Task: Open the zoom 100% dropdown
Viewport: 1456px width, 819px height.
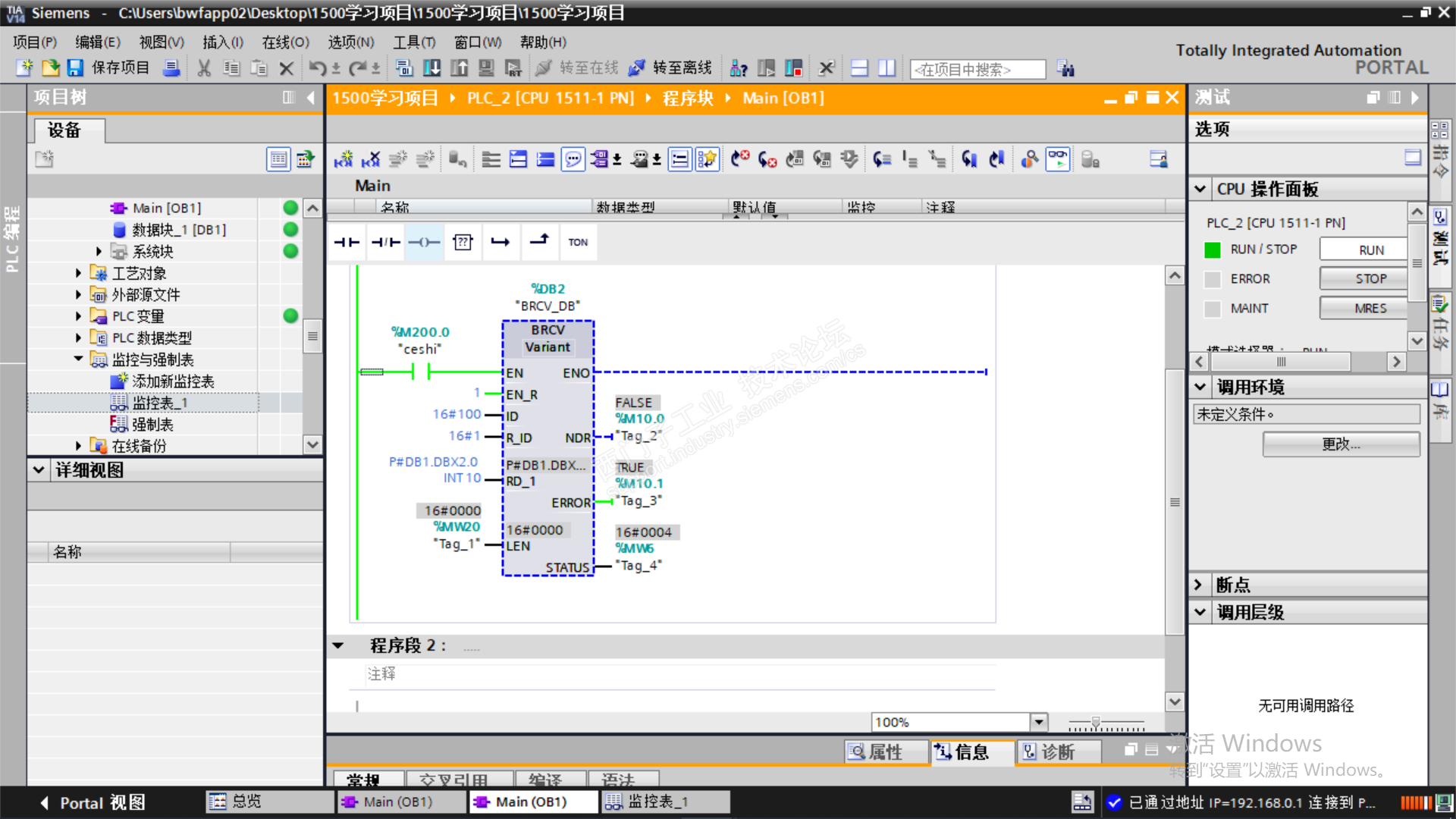Action: point(1039,722)
